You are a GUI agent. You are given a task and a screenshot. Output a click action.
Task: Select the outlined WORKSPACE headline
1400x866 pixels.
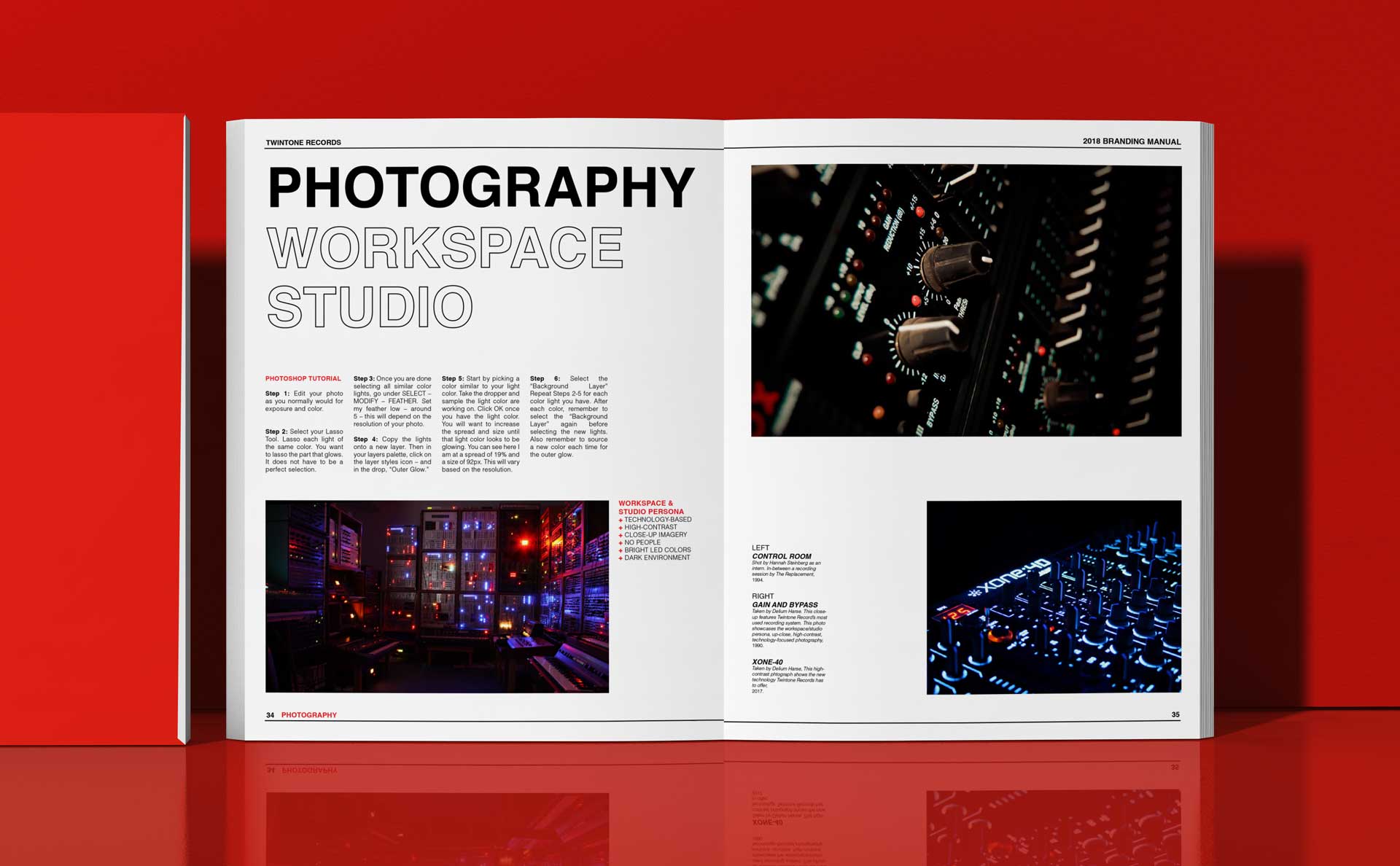pyautogui.click(x=445, y=247)
